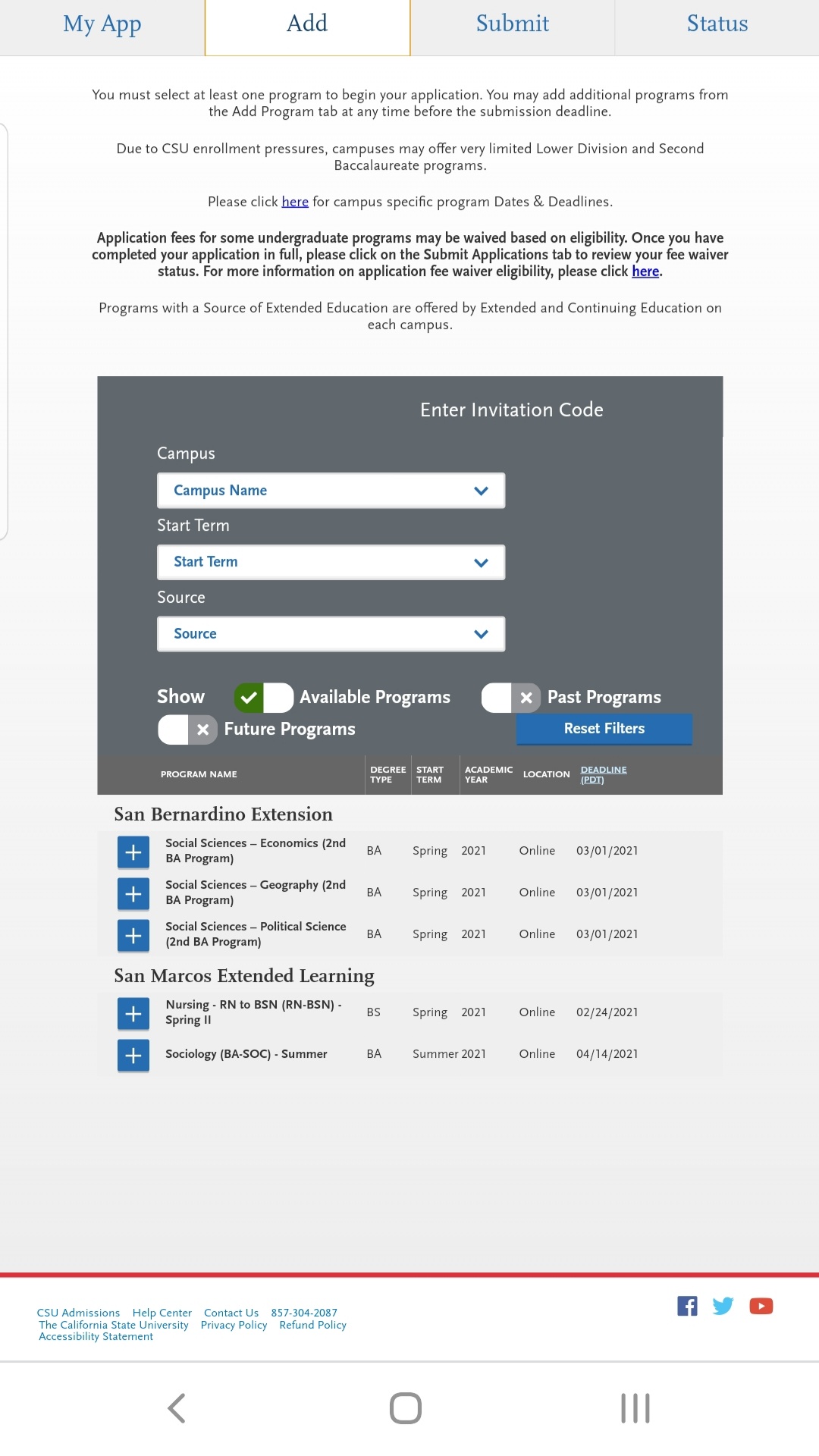Open the Campus Name dropdown
Screen dimensions: 819x1456
(331, 491)
